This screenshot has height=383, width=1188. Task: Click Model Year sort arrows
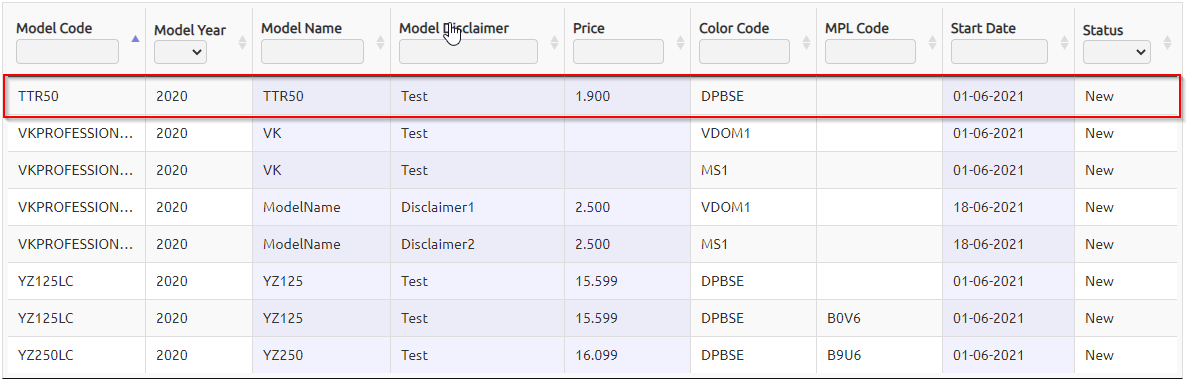pyautogui.click(x=242, y=42)
